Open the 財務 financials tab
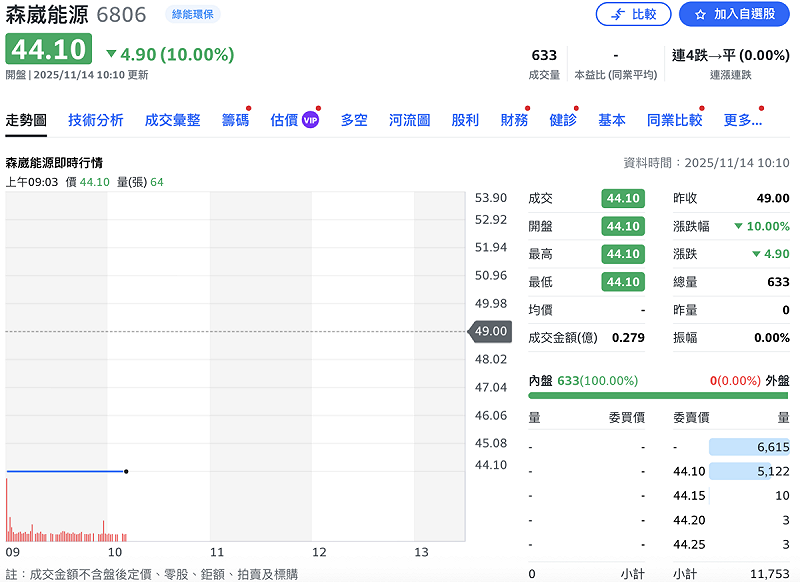The width and height of the screenshot is (800, 582). click(513, 119)
